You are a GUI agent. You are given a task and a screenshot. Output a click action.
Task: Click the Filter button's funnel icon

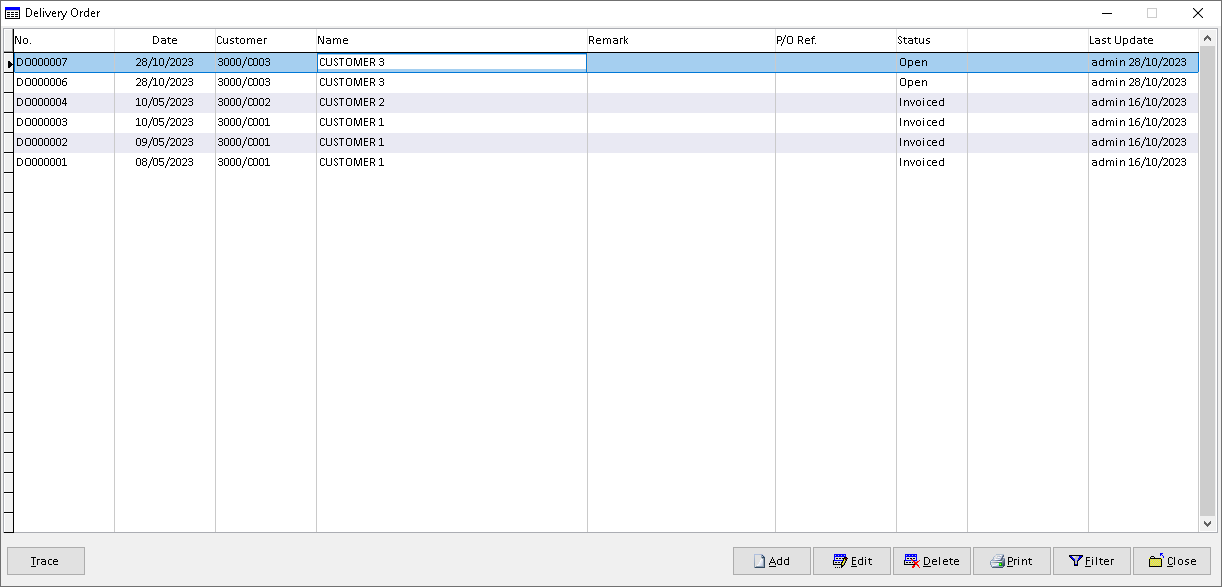[1076, 561]
